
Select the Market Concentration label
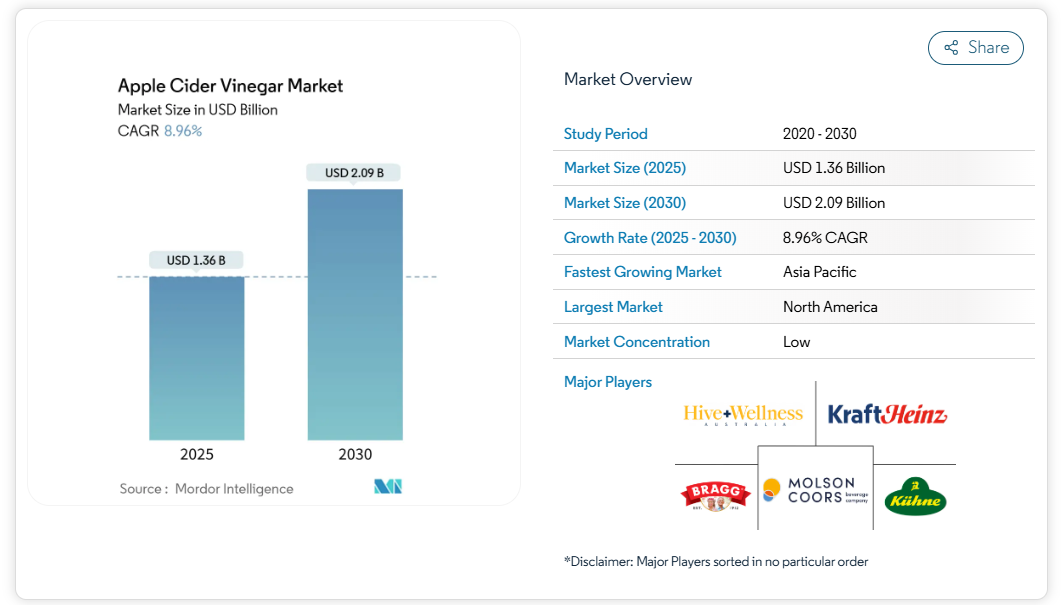tap(637, 342)
